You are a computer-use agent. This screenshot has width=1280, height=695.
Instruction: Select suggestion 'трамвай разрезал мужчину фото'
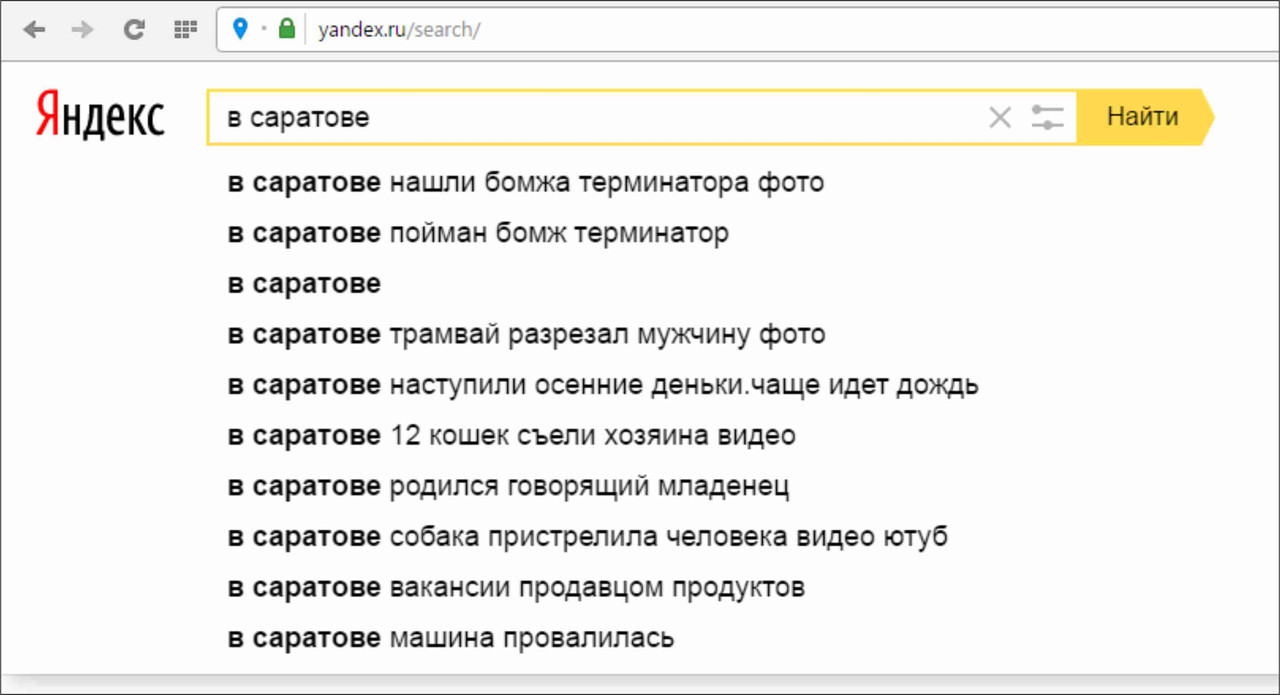tap(526, 334)
